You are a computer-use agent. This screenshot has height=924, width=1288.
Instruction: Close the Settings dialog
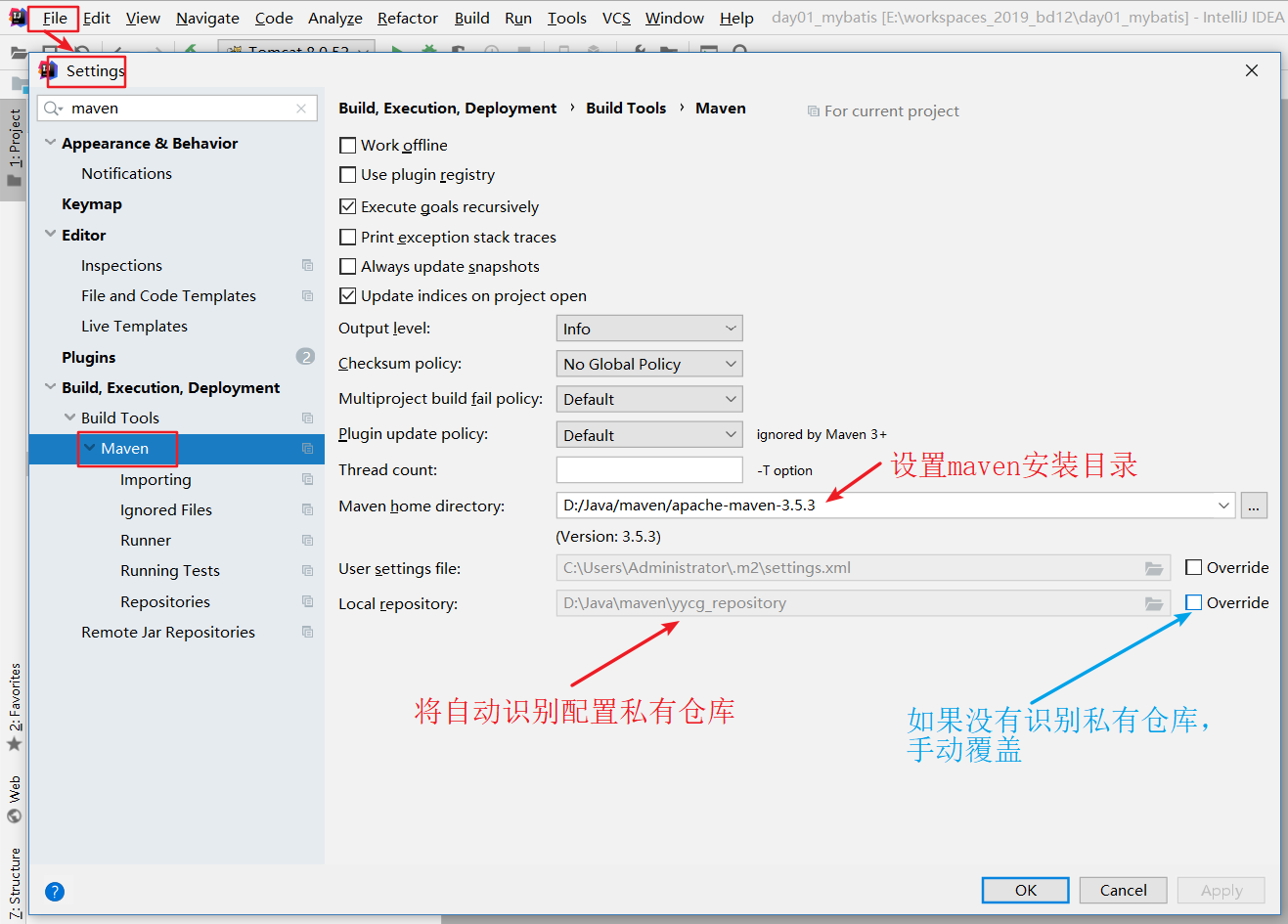coord(1252,70)
